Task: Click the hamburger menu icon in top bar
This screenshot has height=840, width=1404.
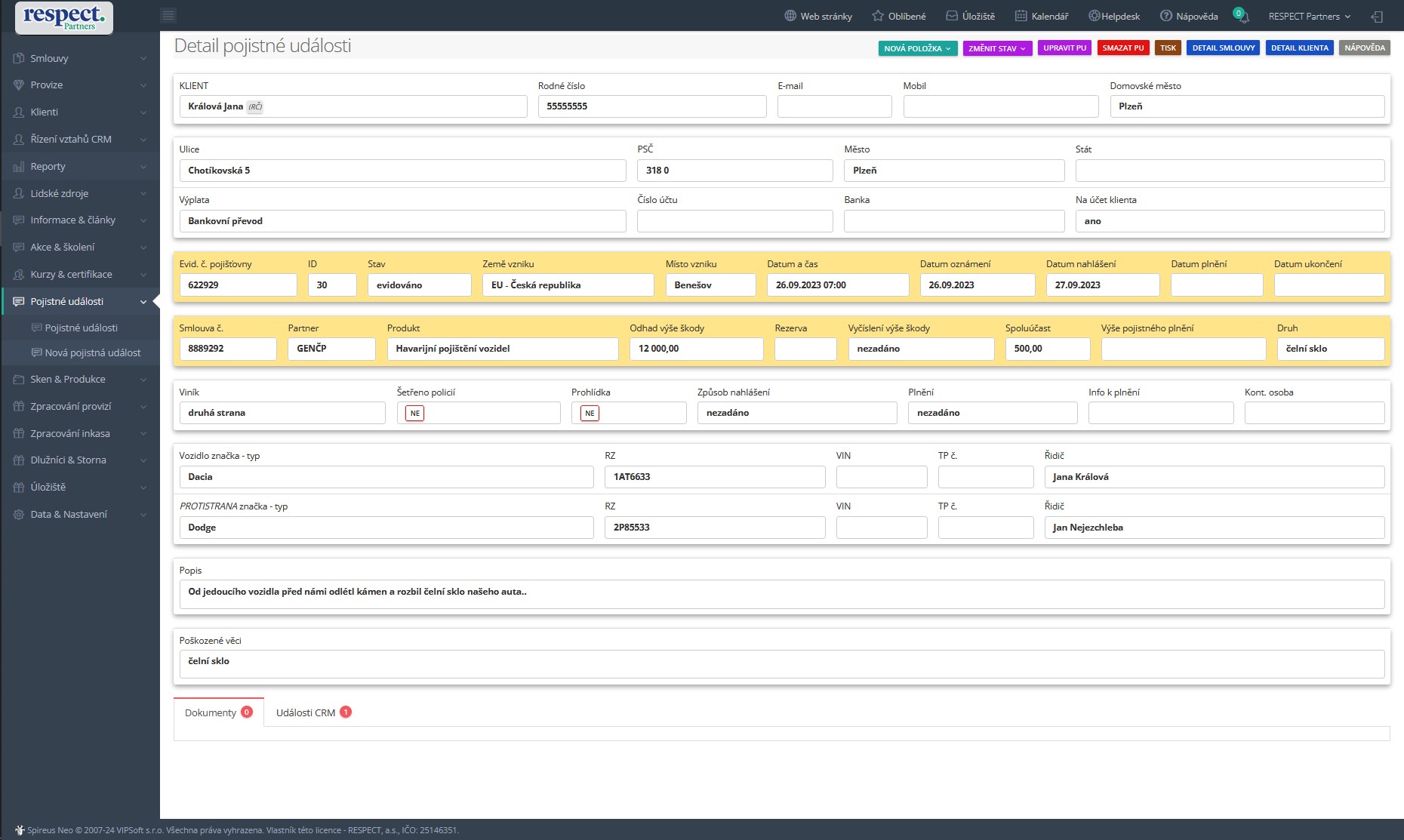Action: click(x=168, y=16)
